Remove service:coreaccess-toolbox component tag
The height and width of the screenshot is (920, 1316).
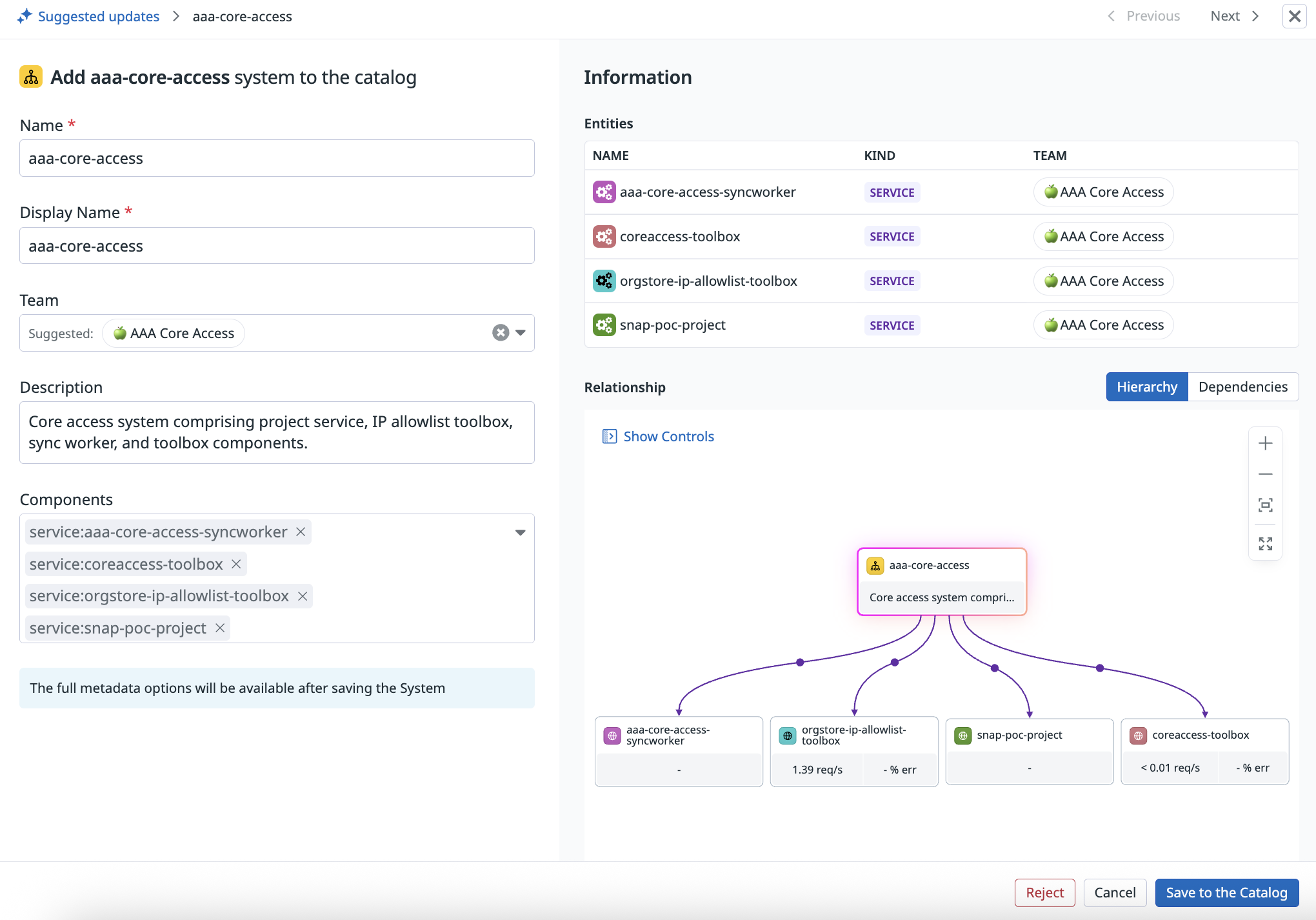pos(236,565)
